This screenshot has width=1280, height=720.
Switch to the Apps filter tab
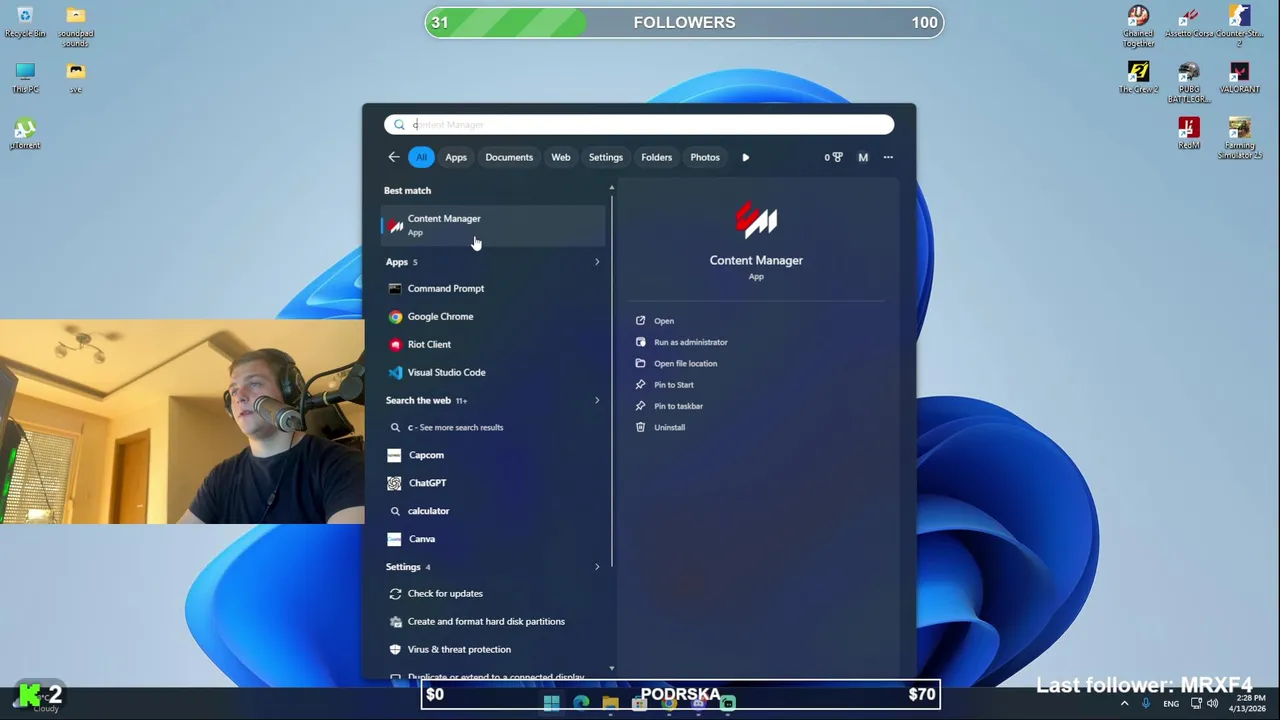pyautogui.click(x=456, y=157)
